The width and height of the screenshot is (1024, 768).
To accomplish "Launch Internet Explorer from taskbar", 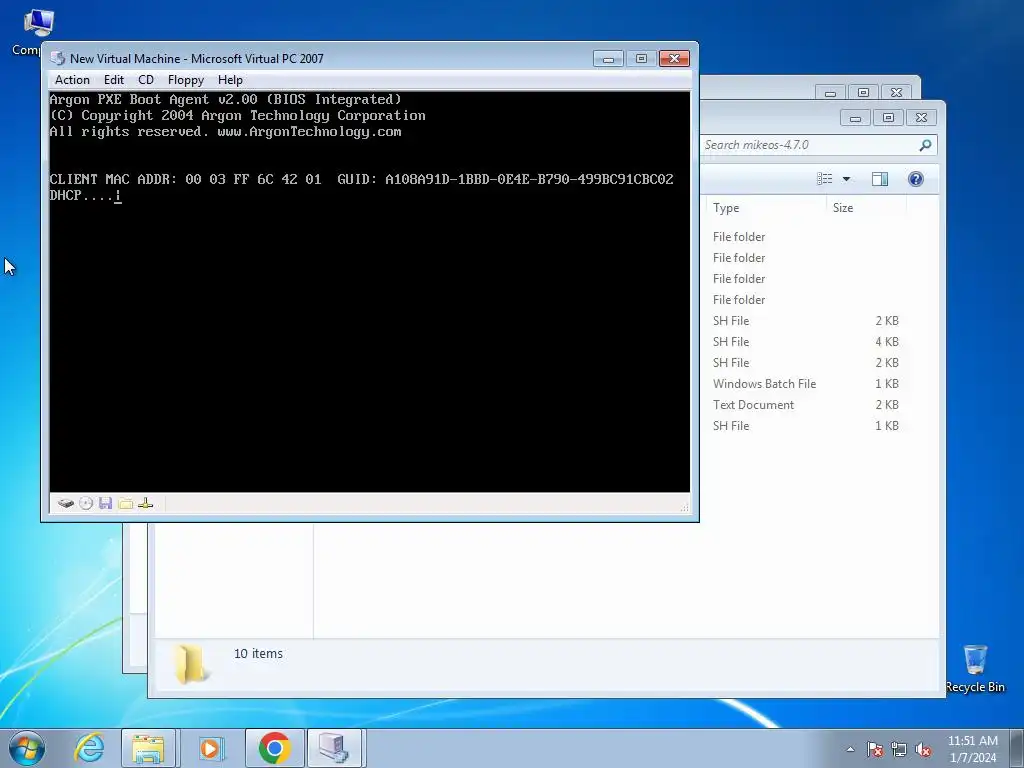I will (x=89, y=748).
